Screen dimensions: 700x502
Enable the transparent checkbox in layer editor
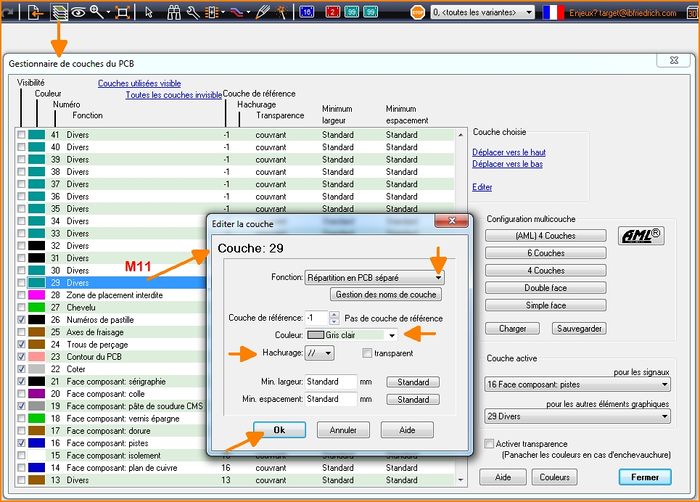click(x=368, y=353)
